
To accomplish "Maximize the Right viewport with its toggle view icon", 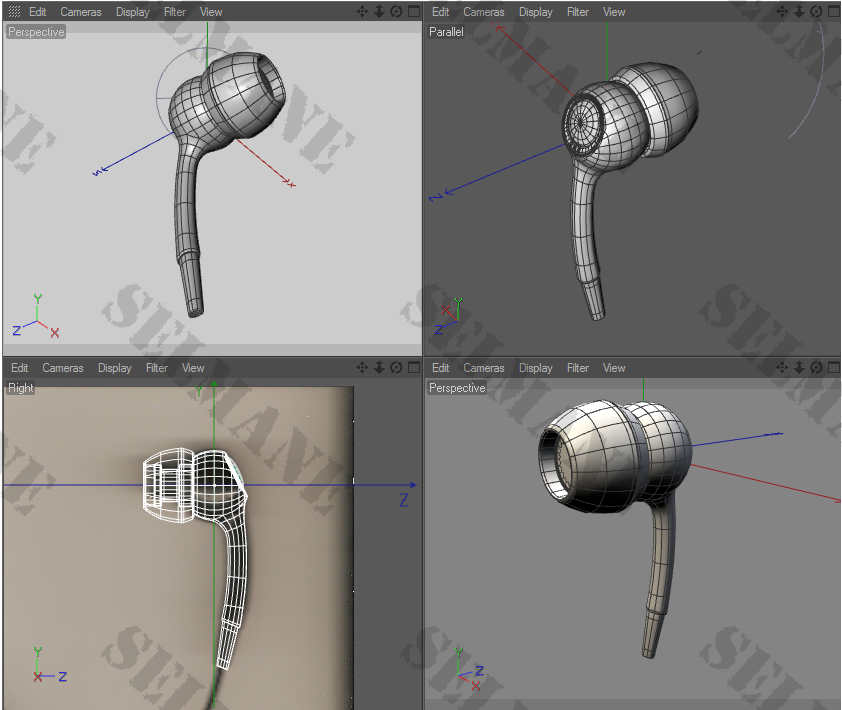I will click(x=413, y=367).
